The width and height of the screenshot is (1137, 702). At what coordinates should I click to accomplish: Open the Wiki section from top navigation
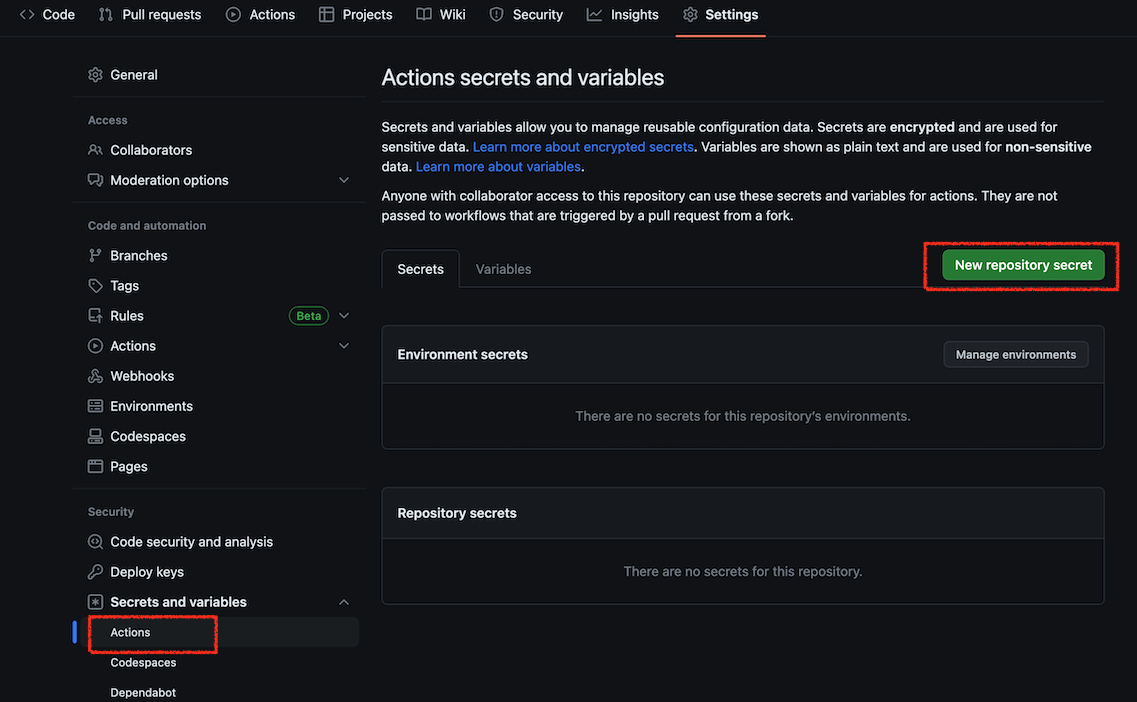tap(440, 14)
